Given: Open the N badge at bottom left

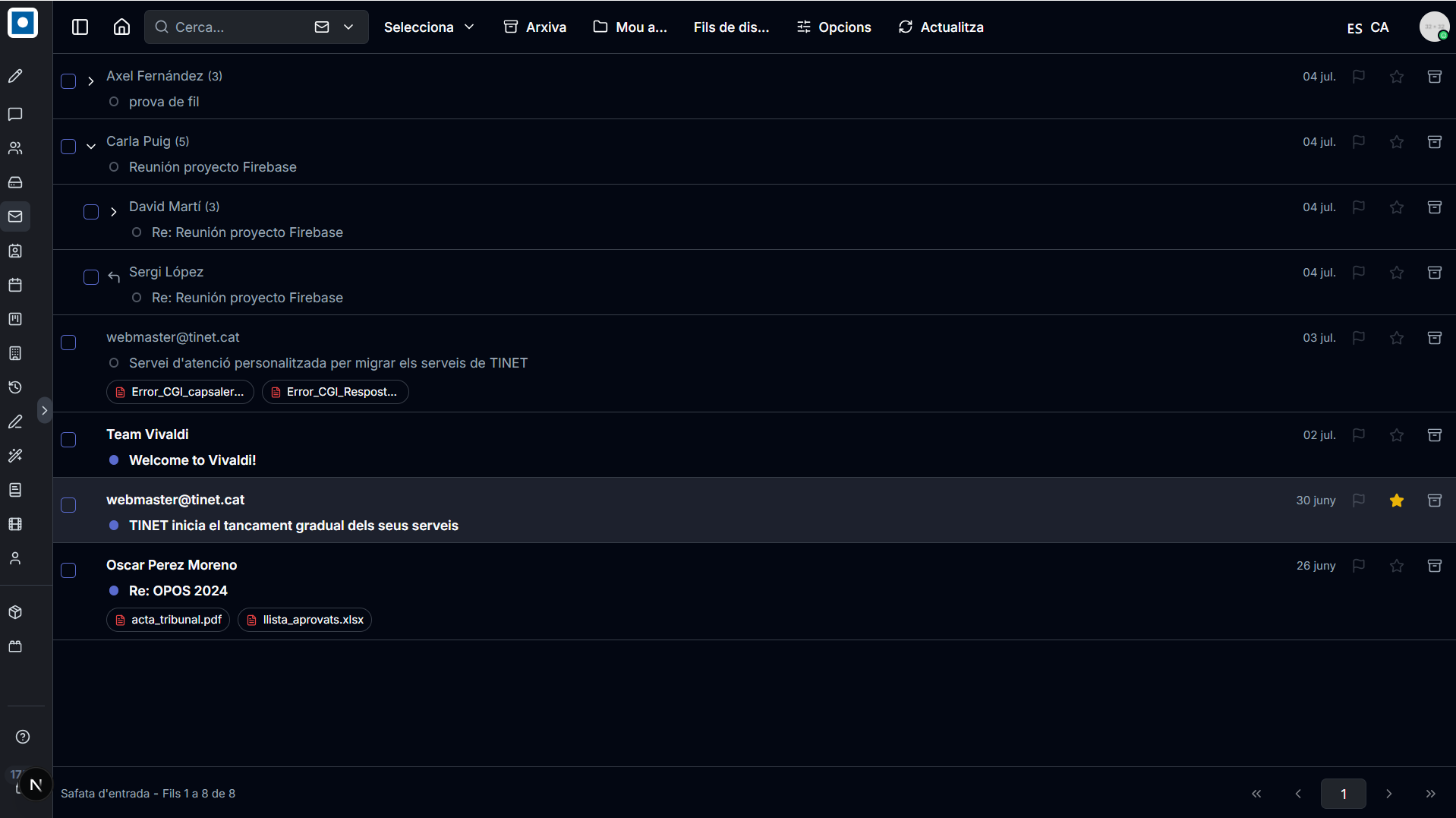Looking at the screenshot, I should (36, 785).
